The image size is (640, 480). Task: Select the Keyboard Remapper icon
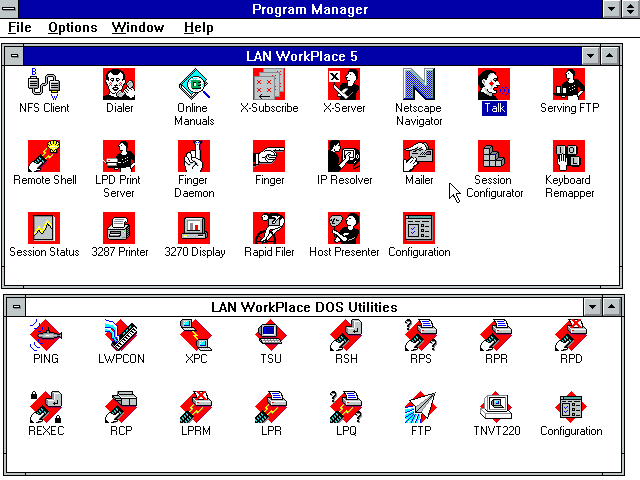click(569, 156)
